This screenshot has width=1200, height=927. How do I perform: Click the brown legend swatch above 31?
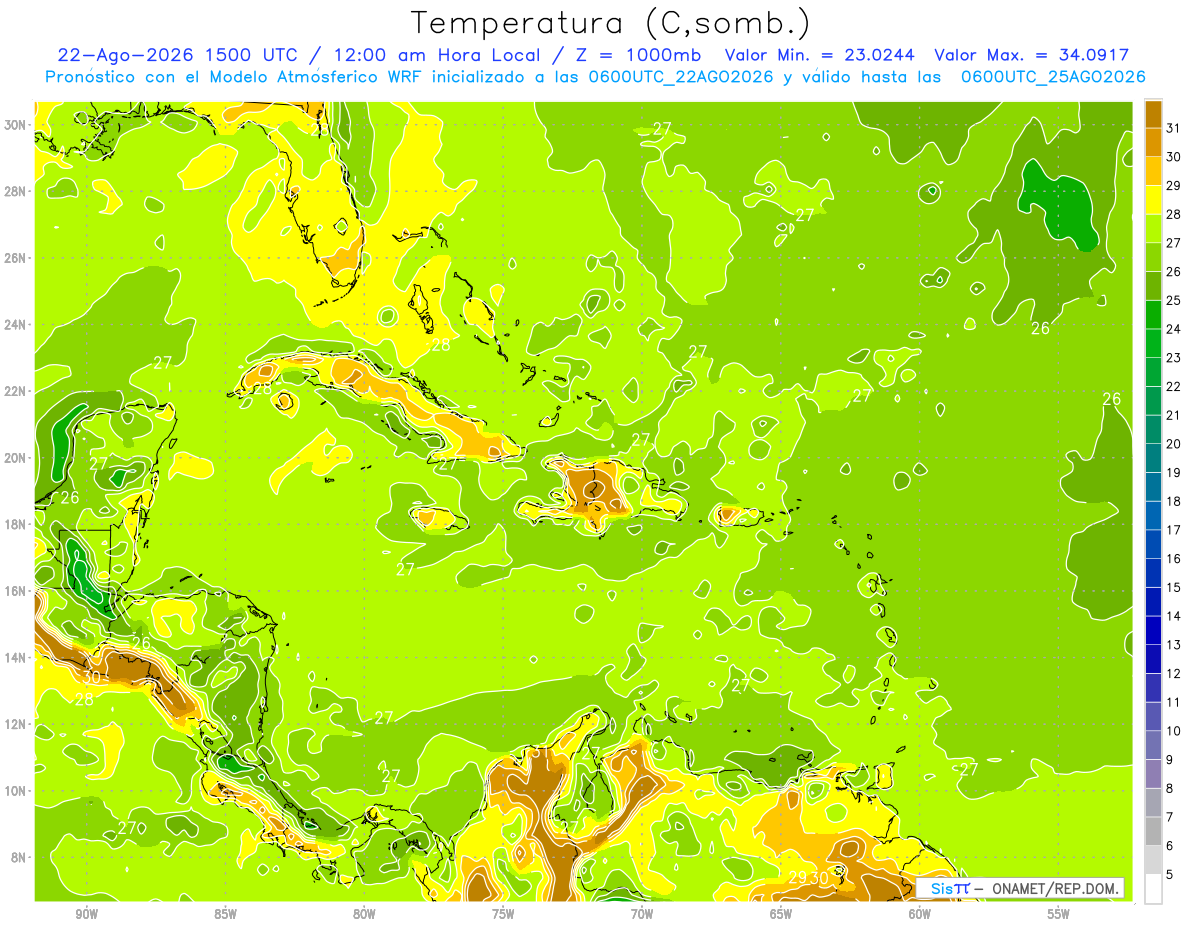pos(1153,113)
